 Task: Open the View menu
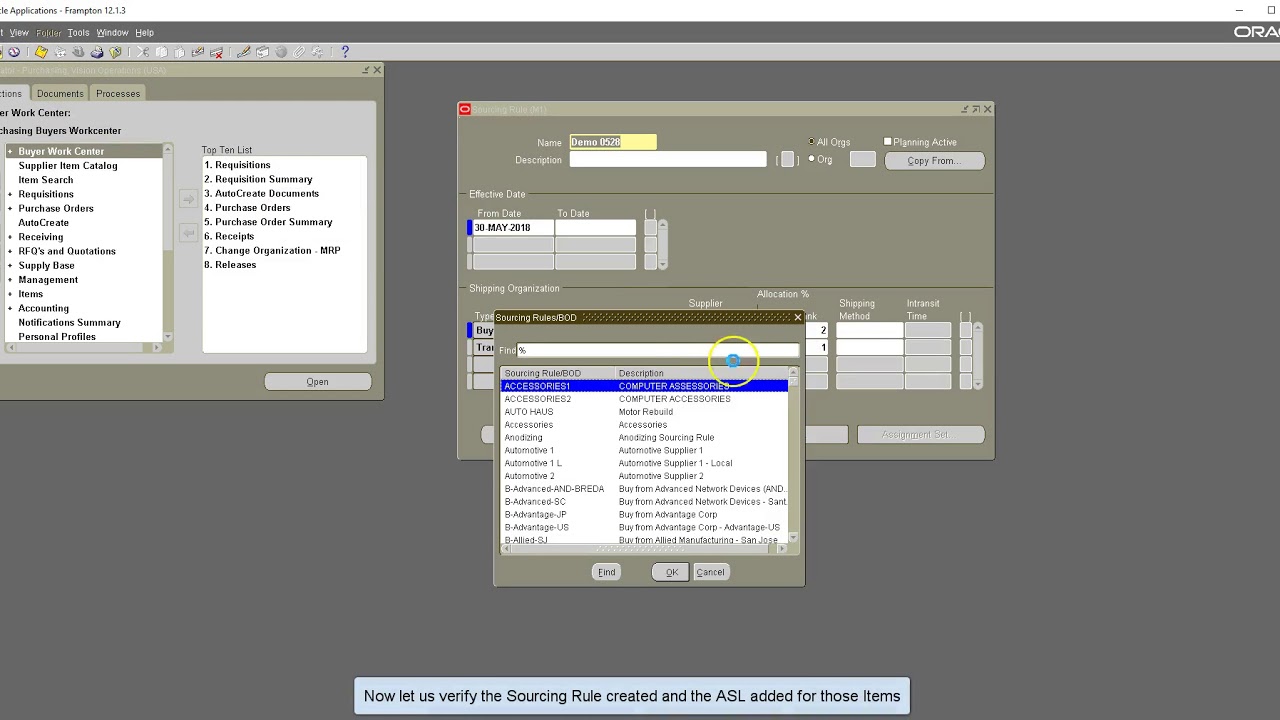pos(19,32)
